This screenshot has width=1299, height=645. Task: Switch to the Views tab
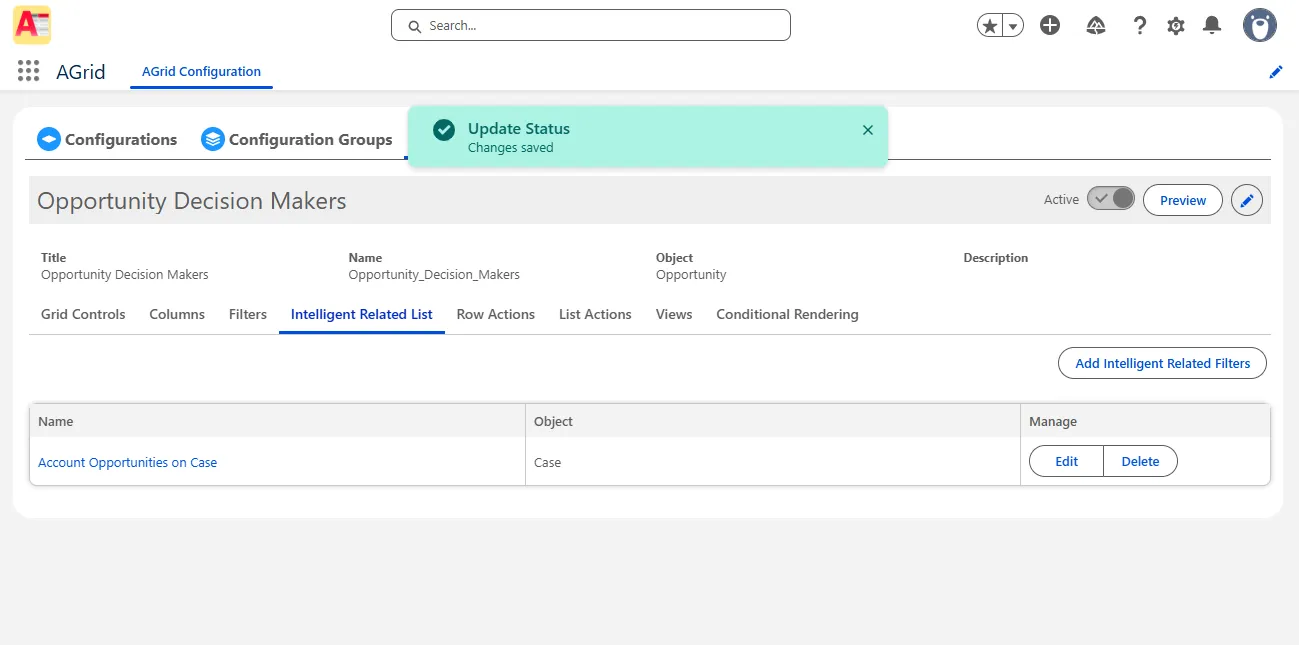click(674, 314)
